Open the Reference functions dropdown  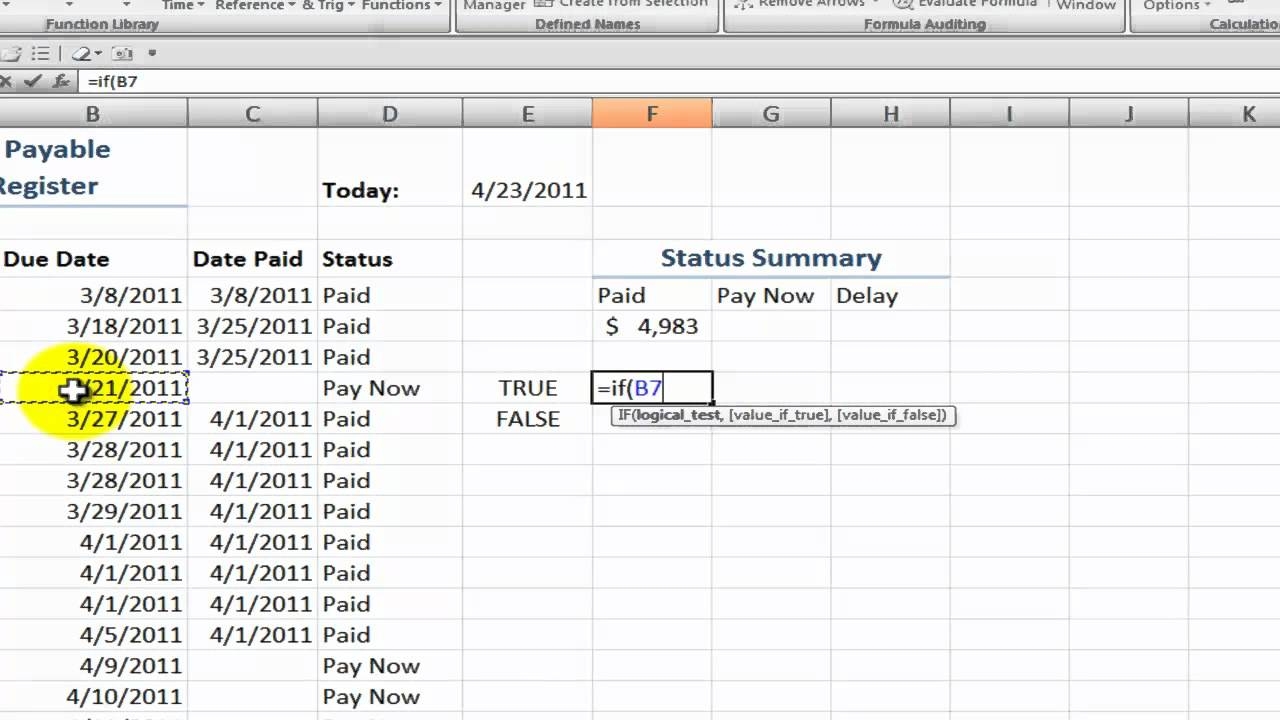coord(251,5)
